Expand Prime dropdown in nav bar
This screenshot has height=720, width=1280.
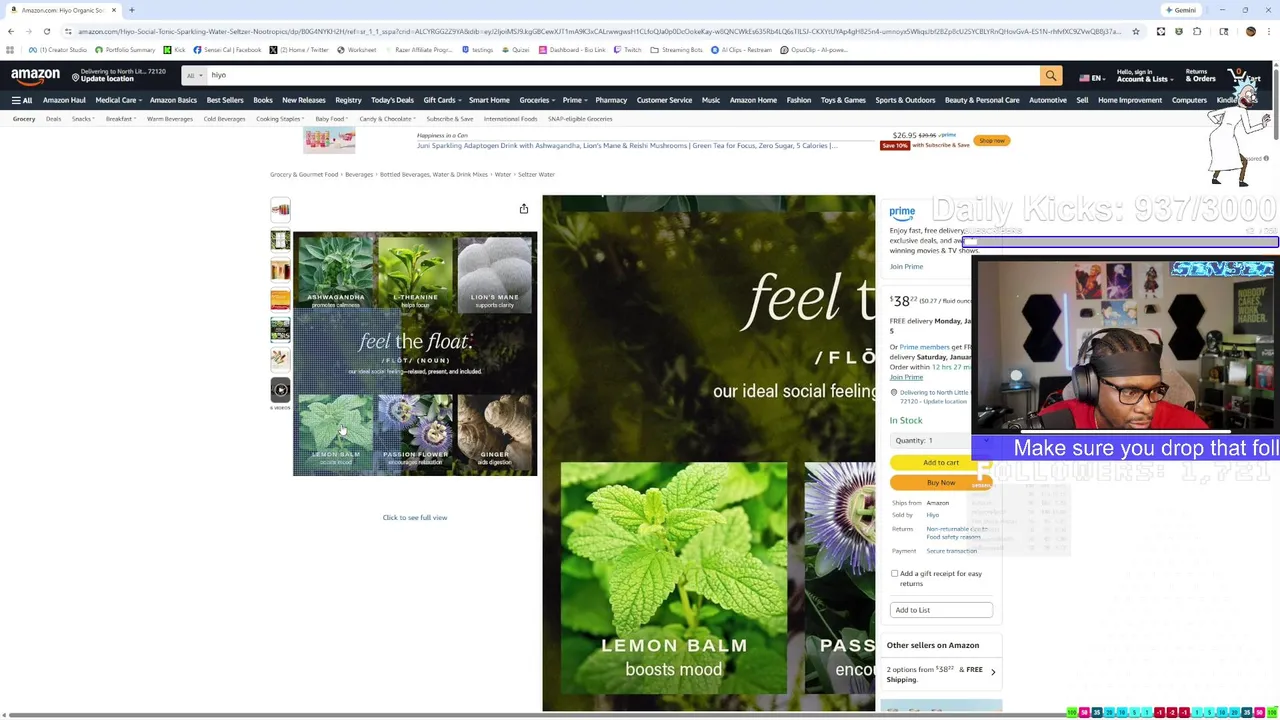[574, 100]
